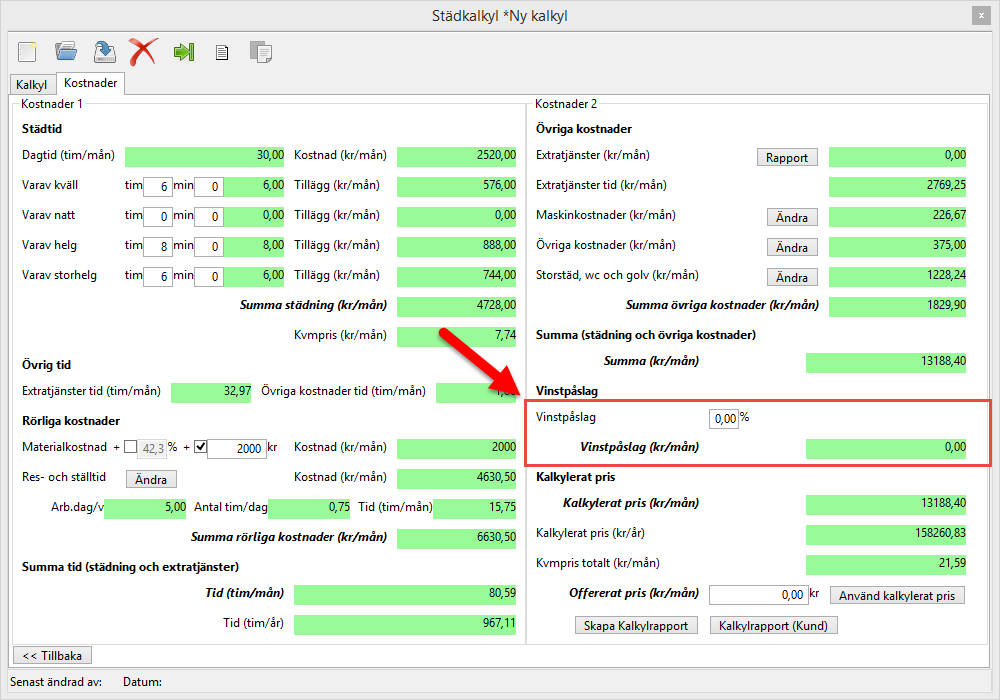Image resolution: width=1000 pixels, height=700 pixels.
Task: Close the Städkalkyl window
Action: coord(979,16)
